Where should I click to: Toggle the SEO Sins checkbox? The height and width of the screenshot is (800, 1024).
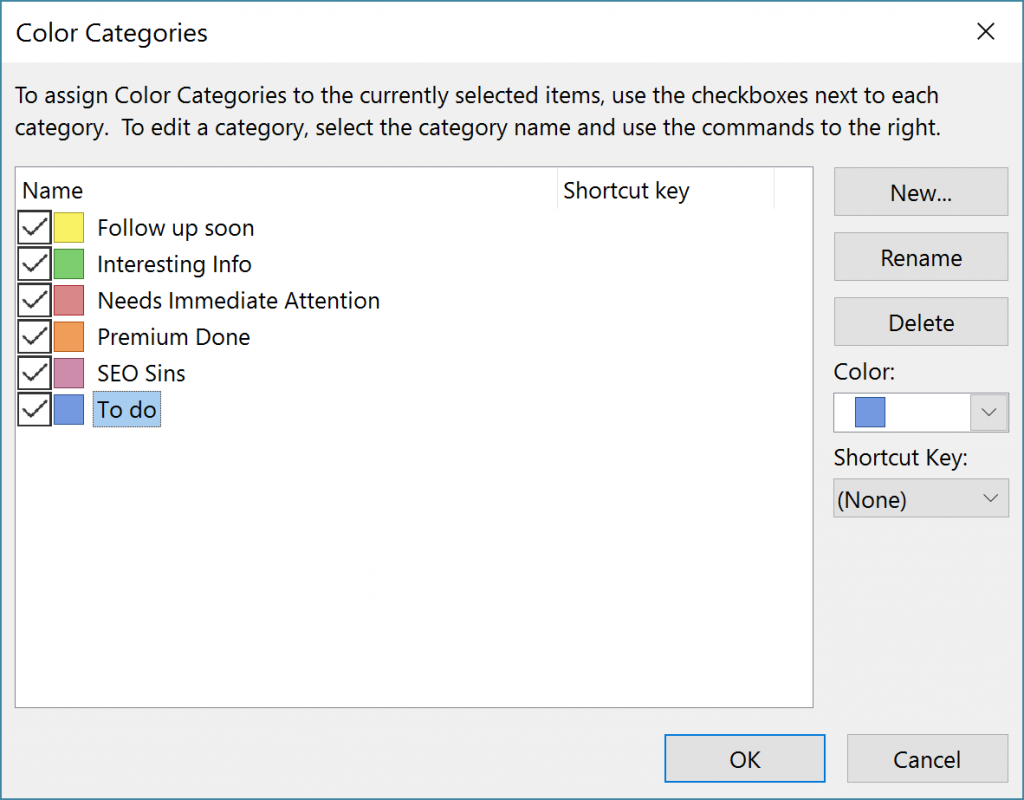[x=35, y=373]
